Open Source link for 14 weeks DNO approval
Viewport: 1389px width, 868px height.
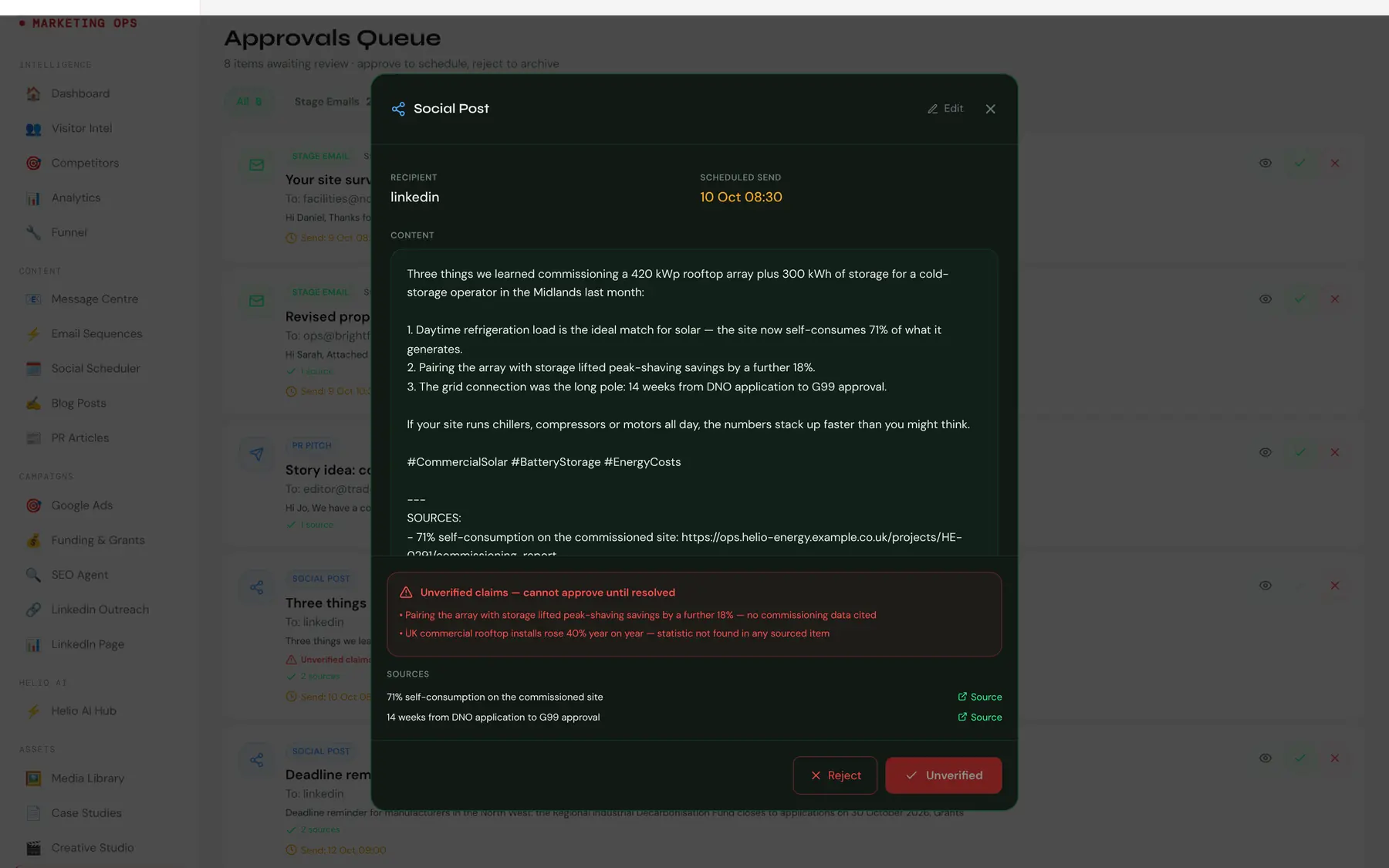[980, 717]
